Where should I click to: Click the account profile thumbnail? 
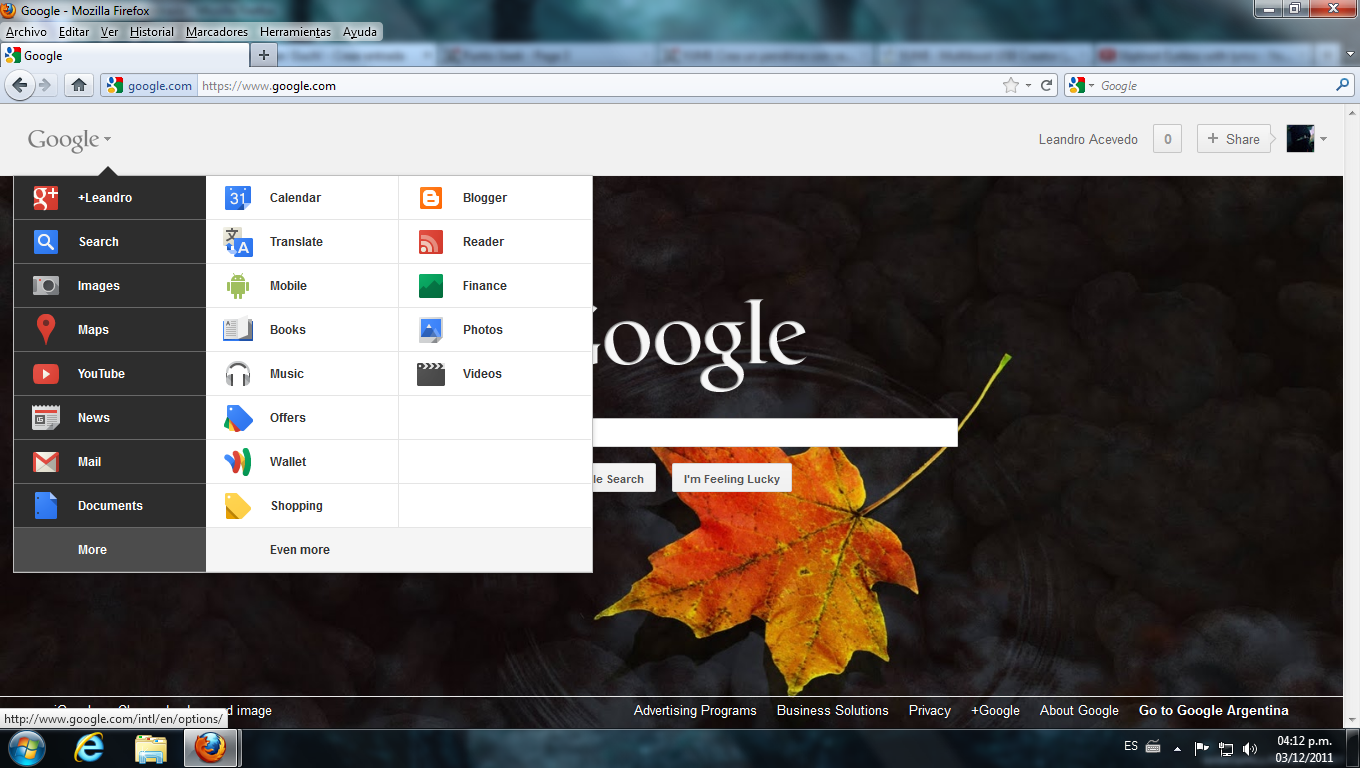1300,139
